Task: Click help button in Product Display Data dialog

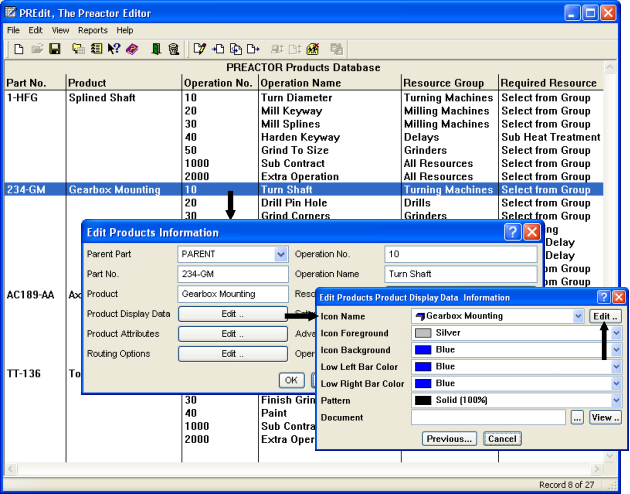Action: click(603, 297)
